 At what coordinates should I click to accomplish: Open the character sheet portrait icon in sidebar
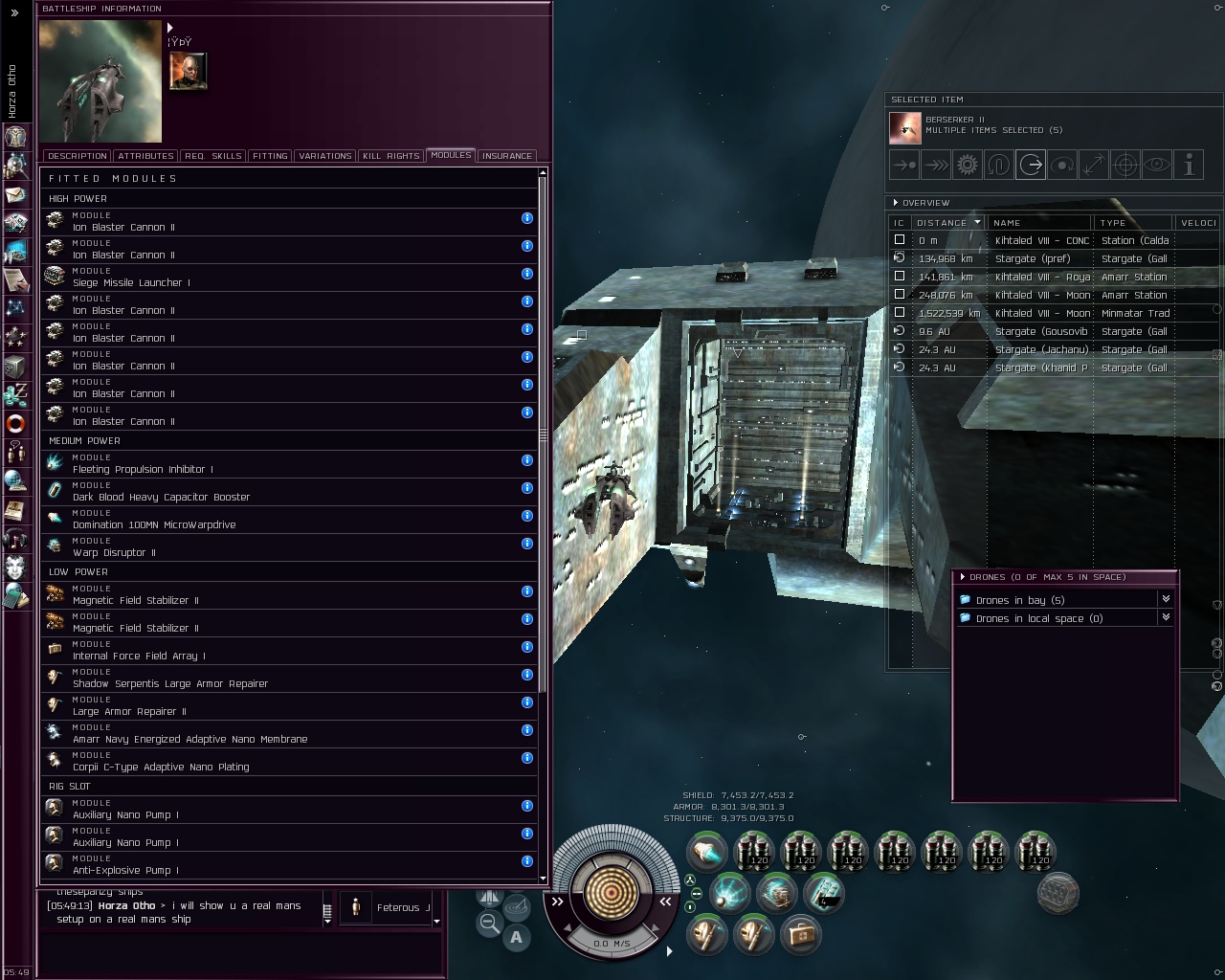tap(16, 137)
